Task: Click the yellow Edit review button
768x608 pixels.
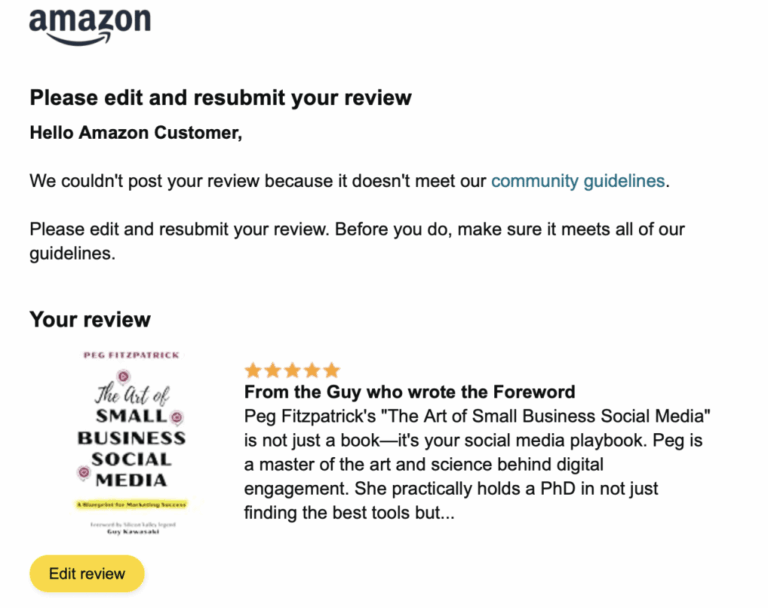Action: [87, 573]
